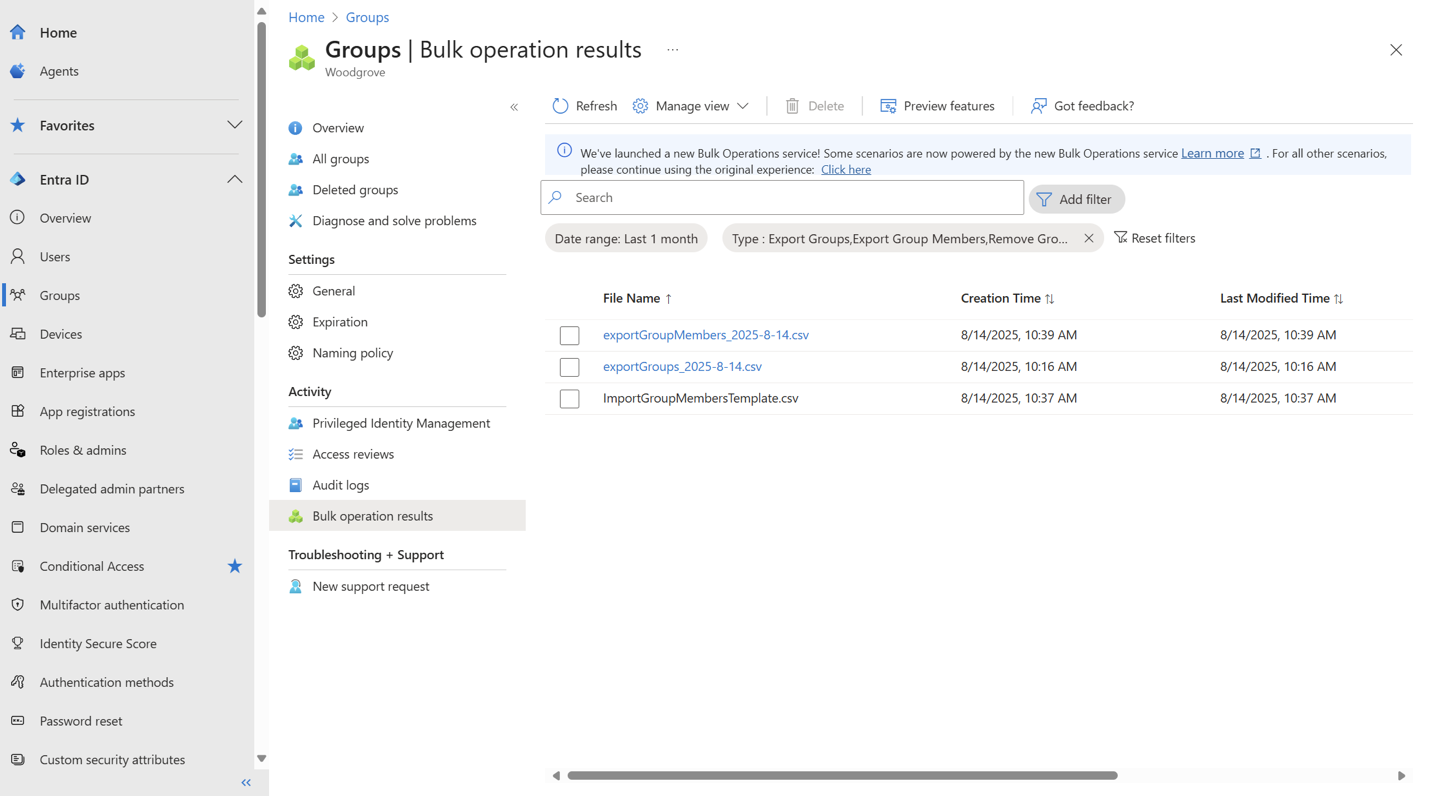Click the Conditional Access favorite star
Screen dimensions: 1430x796
[235, 566]
